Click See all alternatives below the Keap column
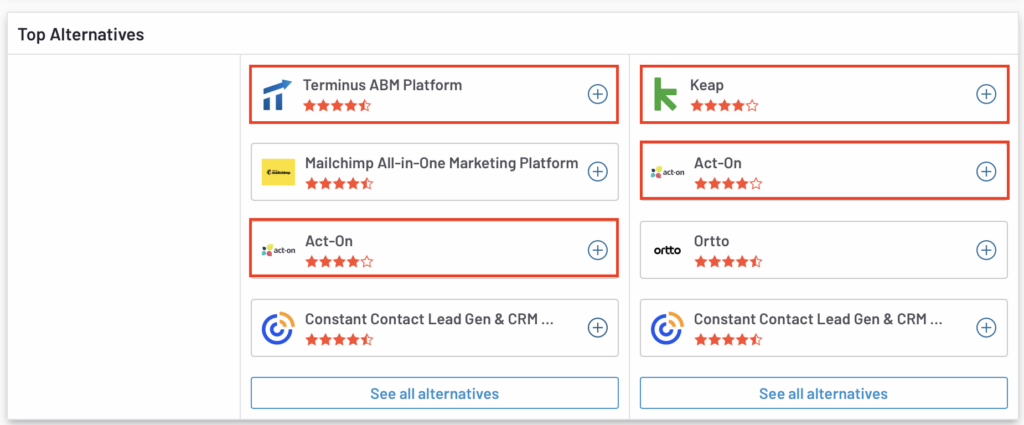 click(x=824, y=394)
